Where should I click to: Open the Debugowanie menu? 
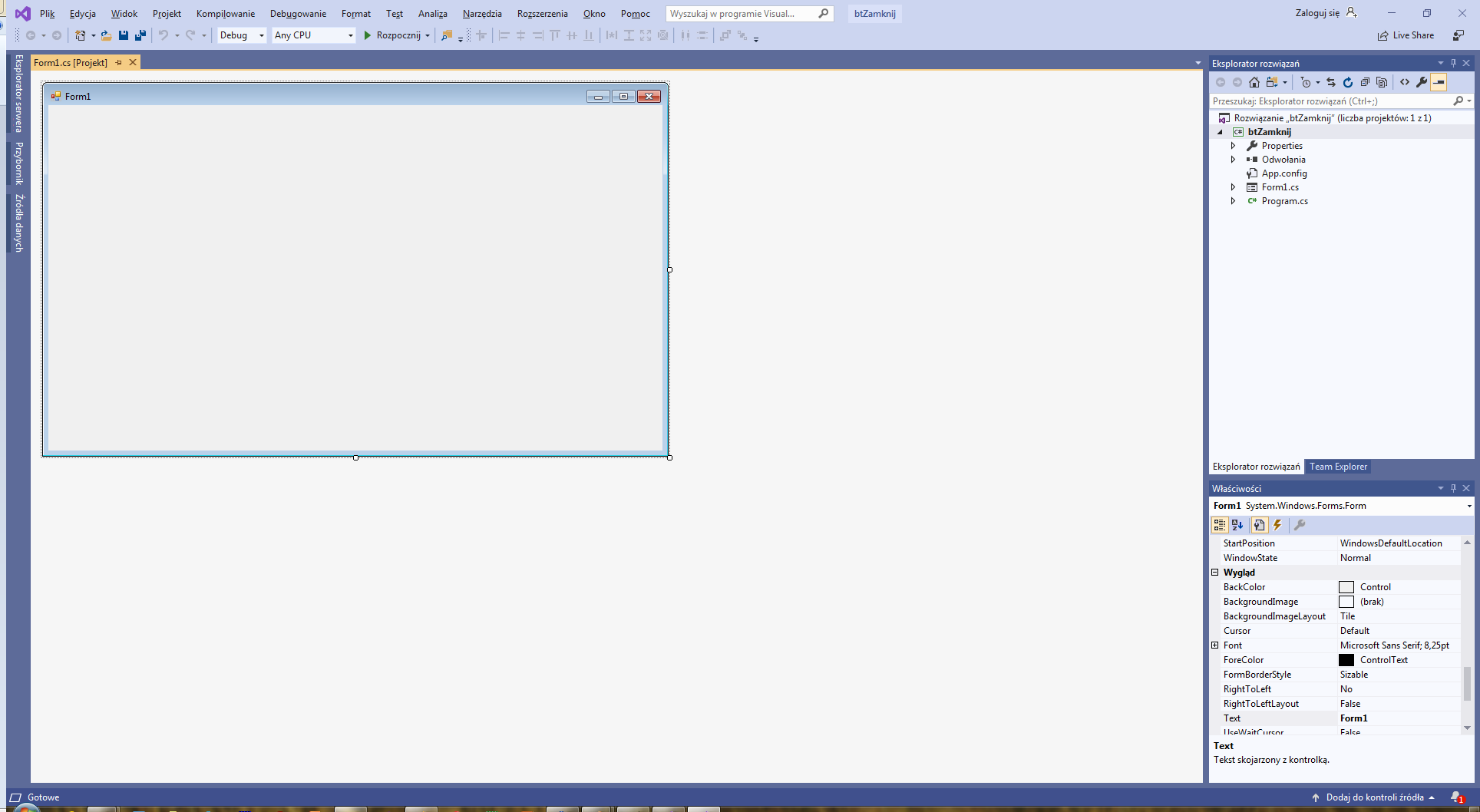[x=298, y=14]
